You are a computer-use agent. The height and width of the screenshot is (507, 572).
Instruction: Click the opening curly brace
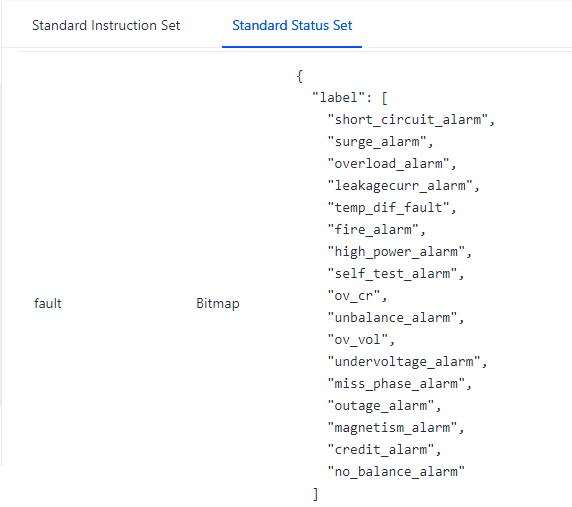300,76
